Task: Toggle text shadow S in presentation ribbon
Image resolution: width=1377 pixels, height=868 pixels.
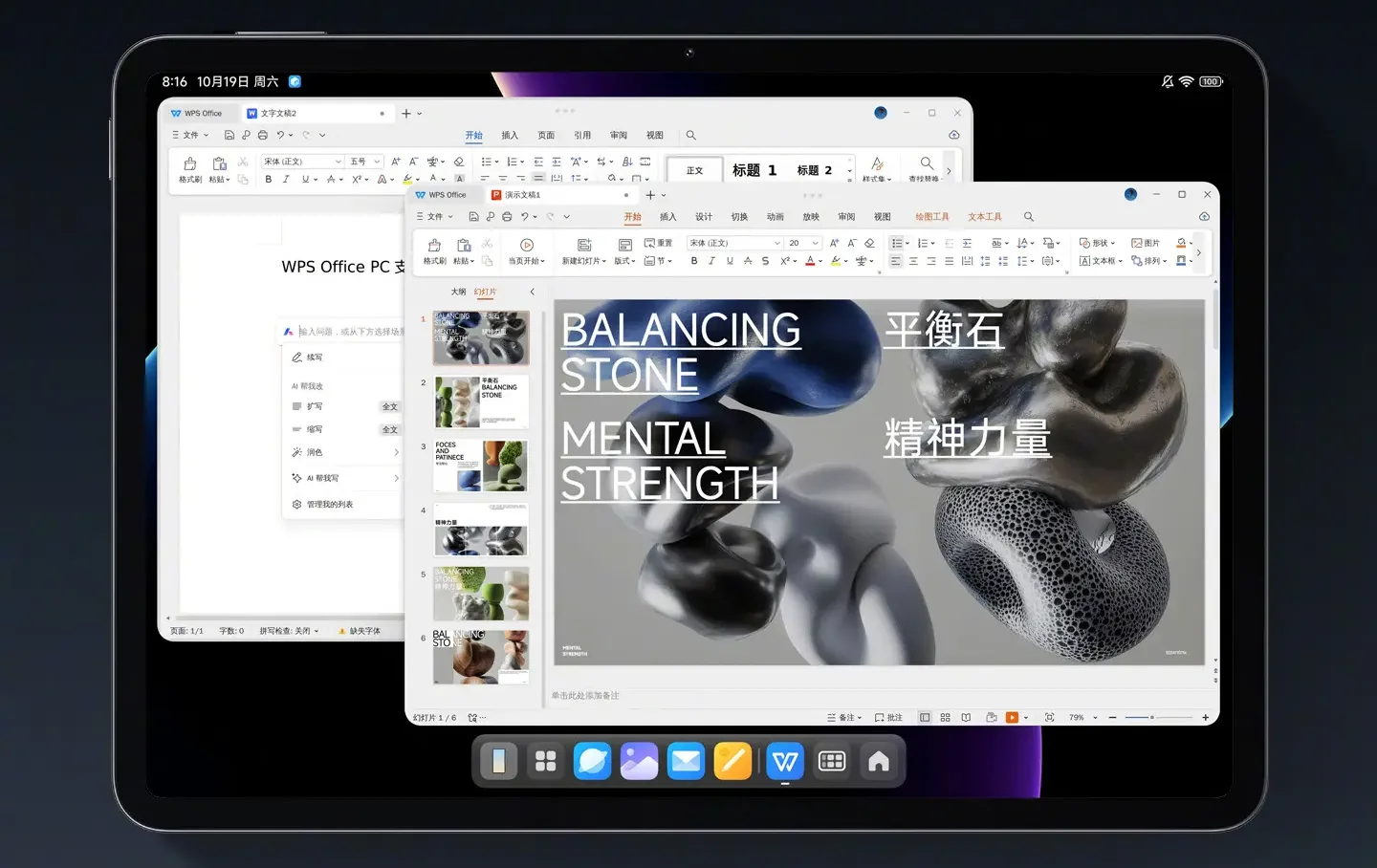Action: coord(765,261)
